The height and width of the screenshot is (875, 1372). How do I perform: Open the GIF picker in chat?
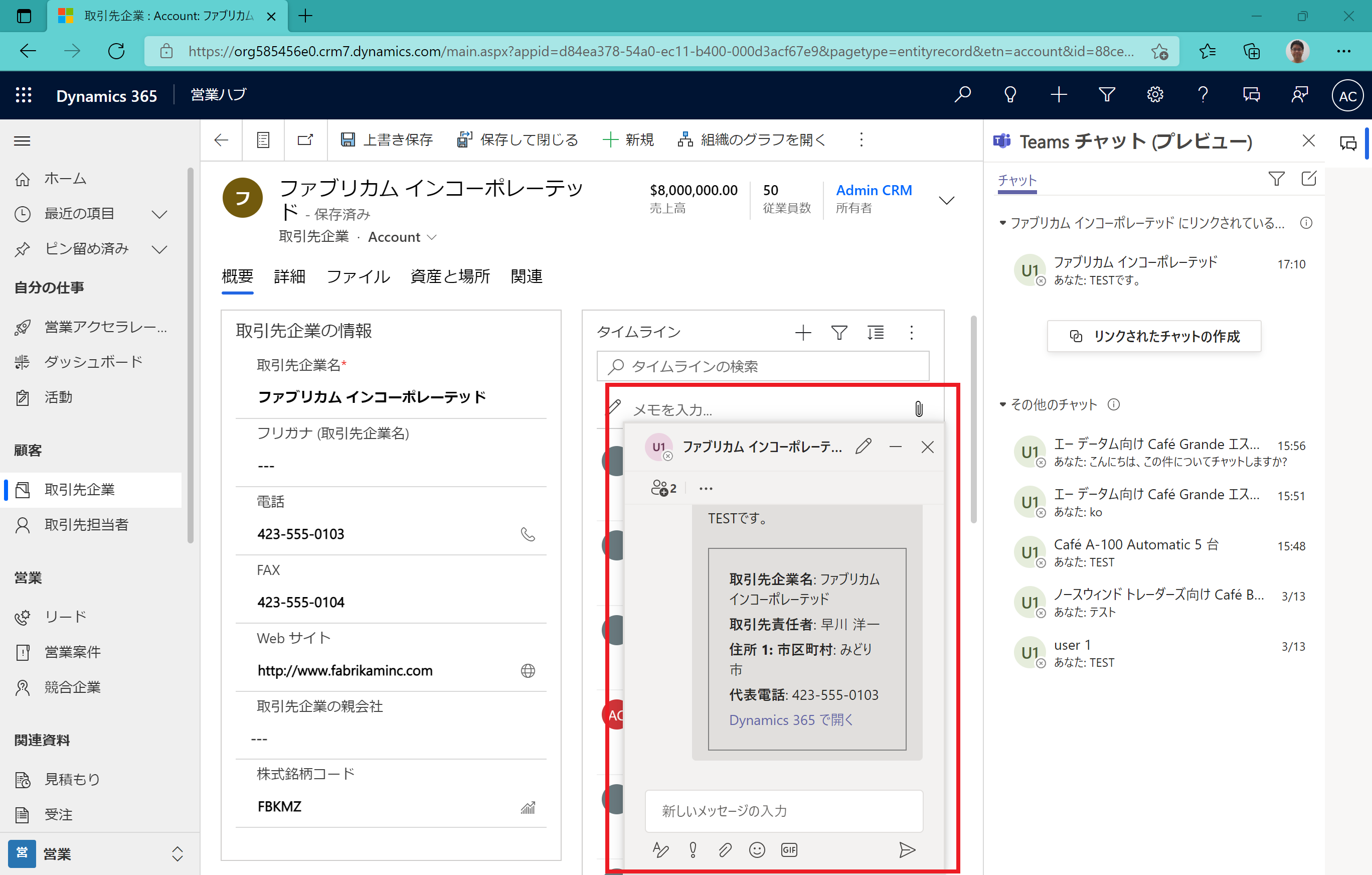pos(789,850)
